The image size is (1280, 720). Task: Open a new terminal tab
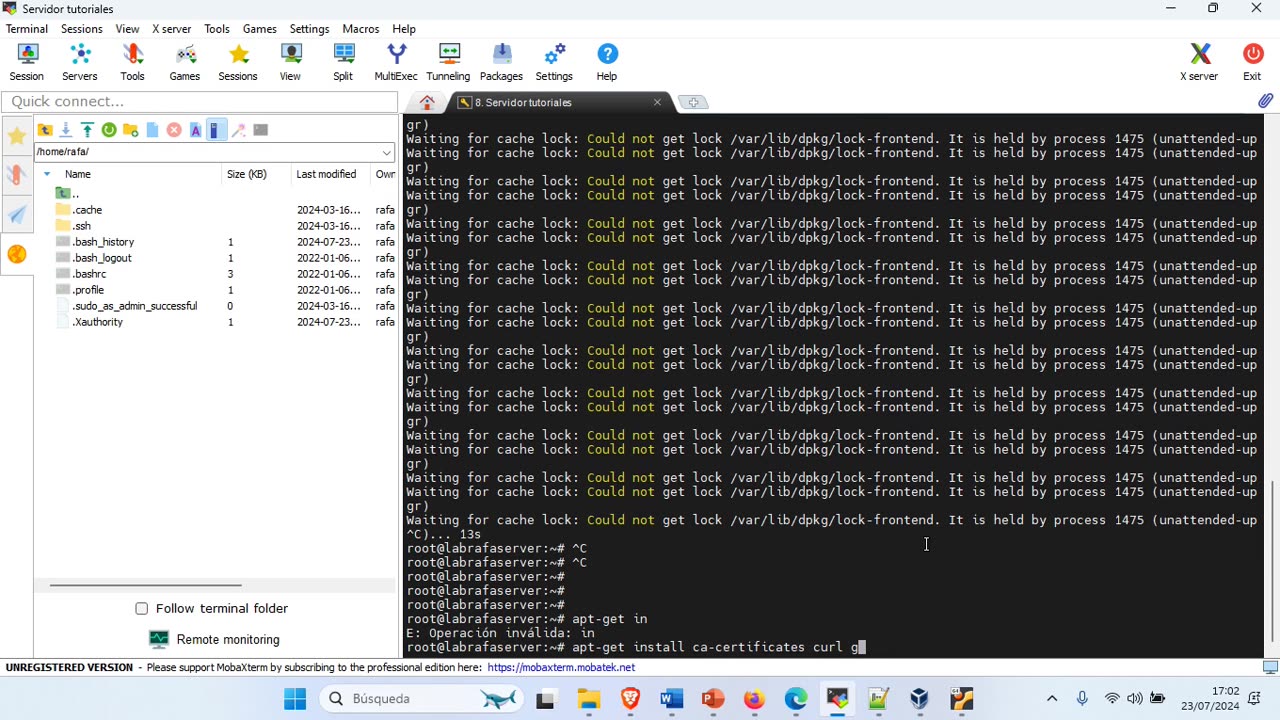pyautogui.click(x=693, y=102)
